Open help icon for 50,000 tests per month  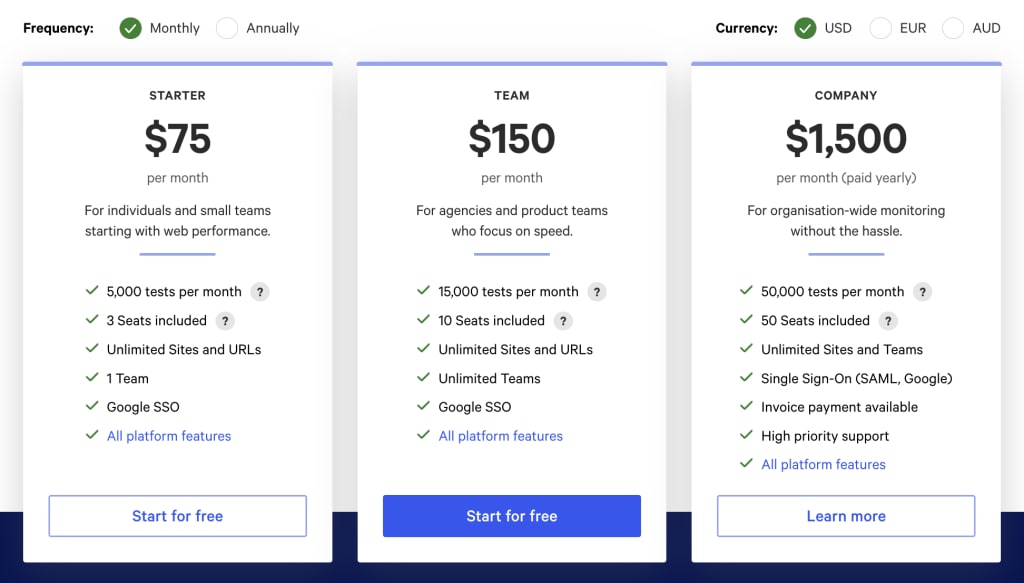click(x=922, y=292)
